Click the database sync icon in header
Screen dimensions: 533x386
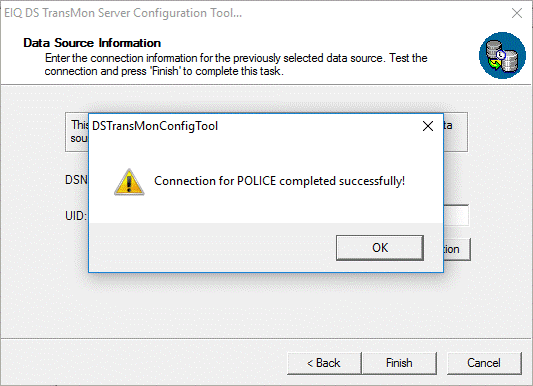502,55
